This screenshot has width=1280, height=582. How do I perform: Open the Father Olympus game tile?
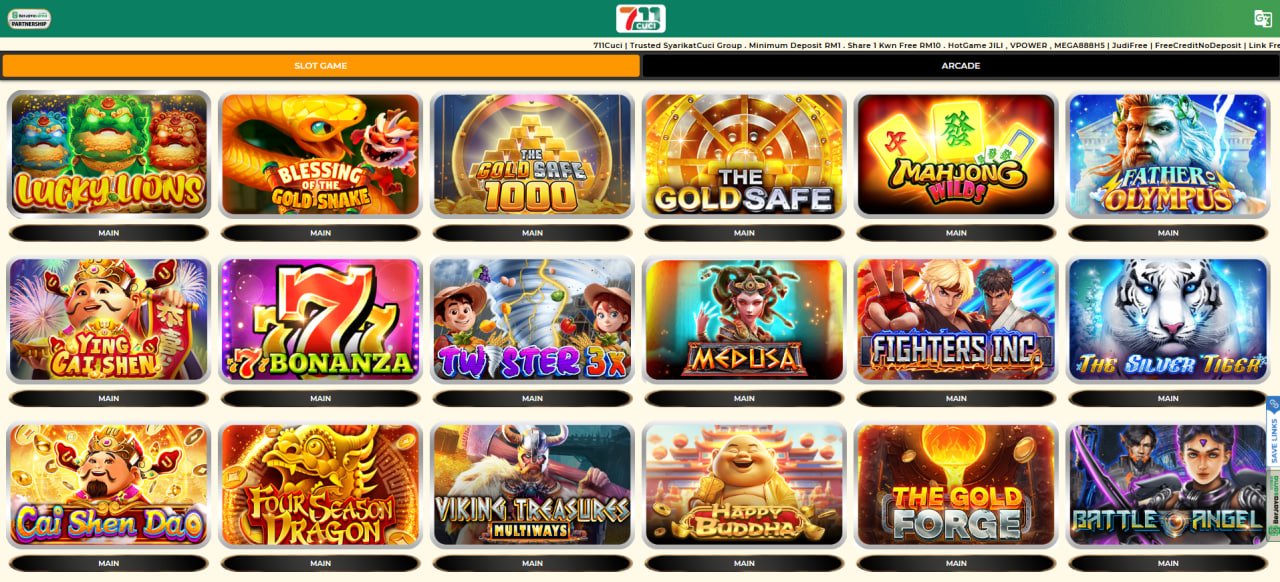pos(1168,154)
